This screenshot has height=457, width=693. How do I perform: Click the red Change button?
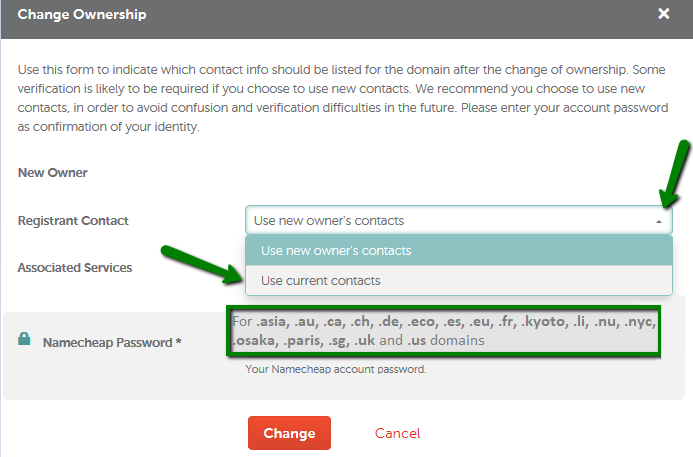point(289,433)
